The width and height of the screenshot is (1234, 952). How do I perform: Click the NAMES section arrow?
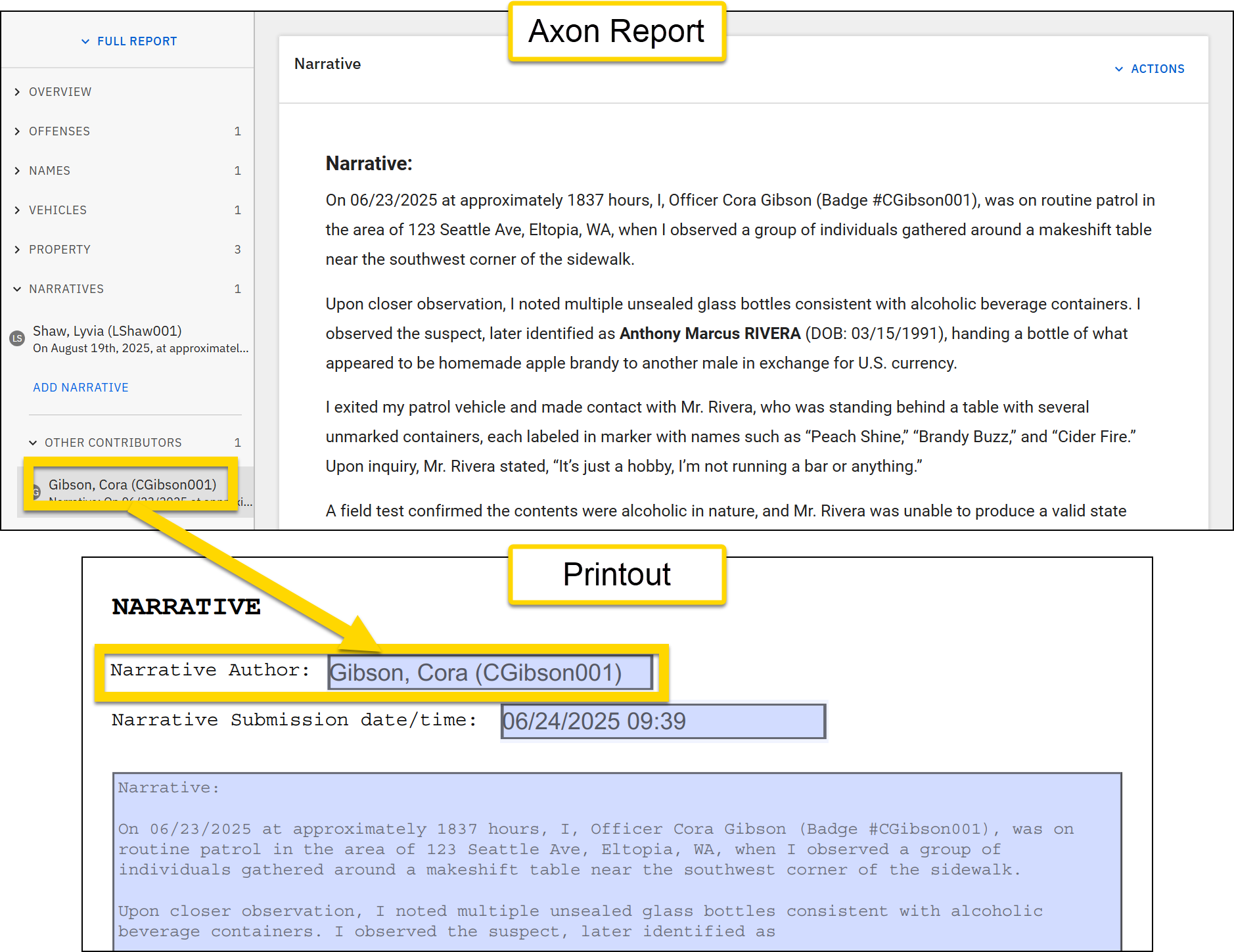pos(18,170)
